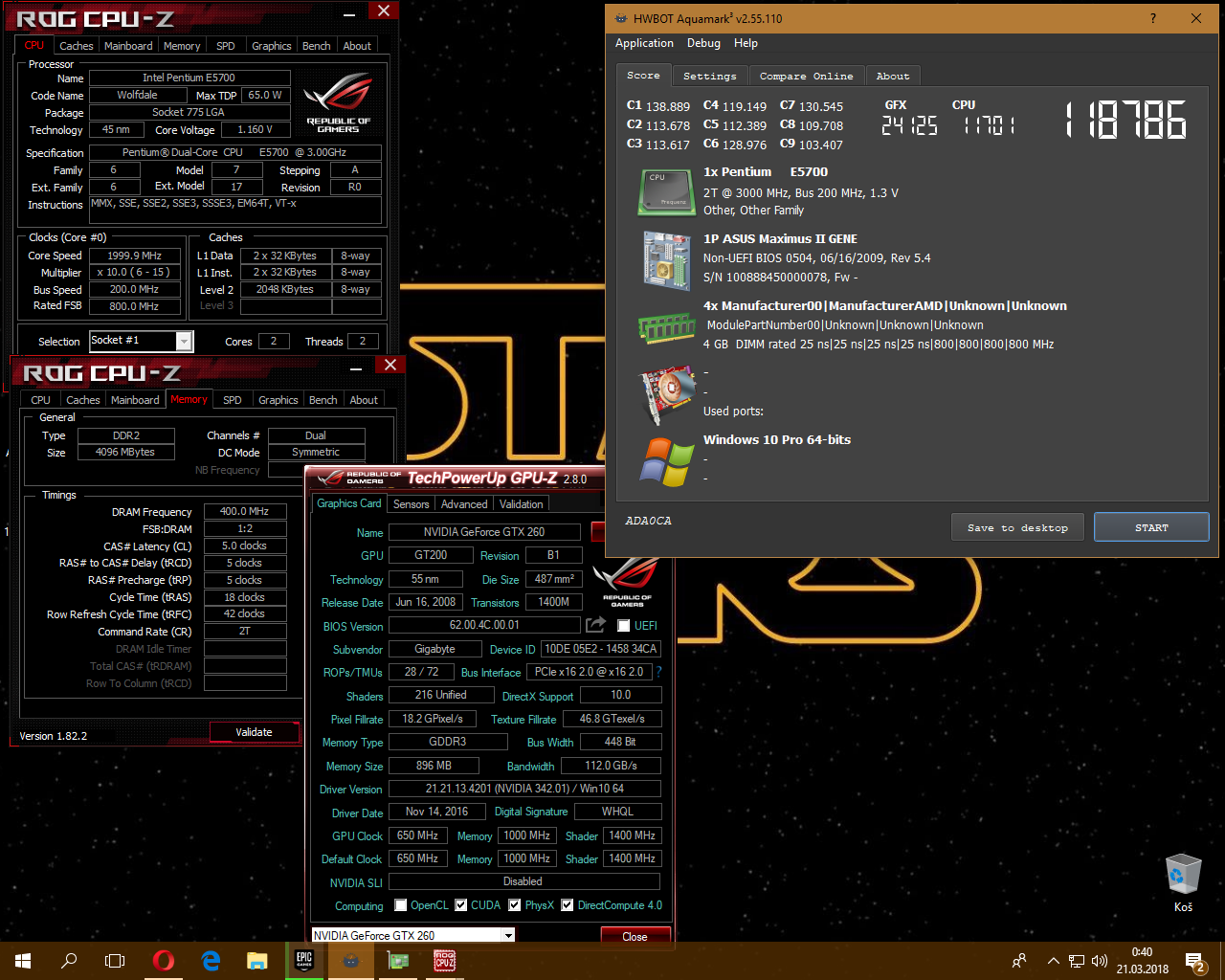This screenshot has width=1225, height=980.
Task: Click the Memory Size value 896 MB
Action: [x=434, y=766]
